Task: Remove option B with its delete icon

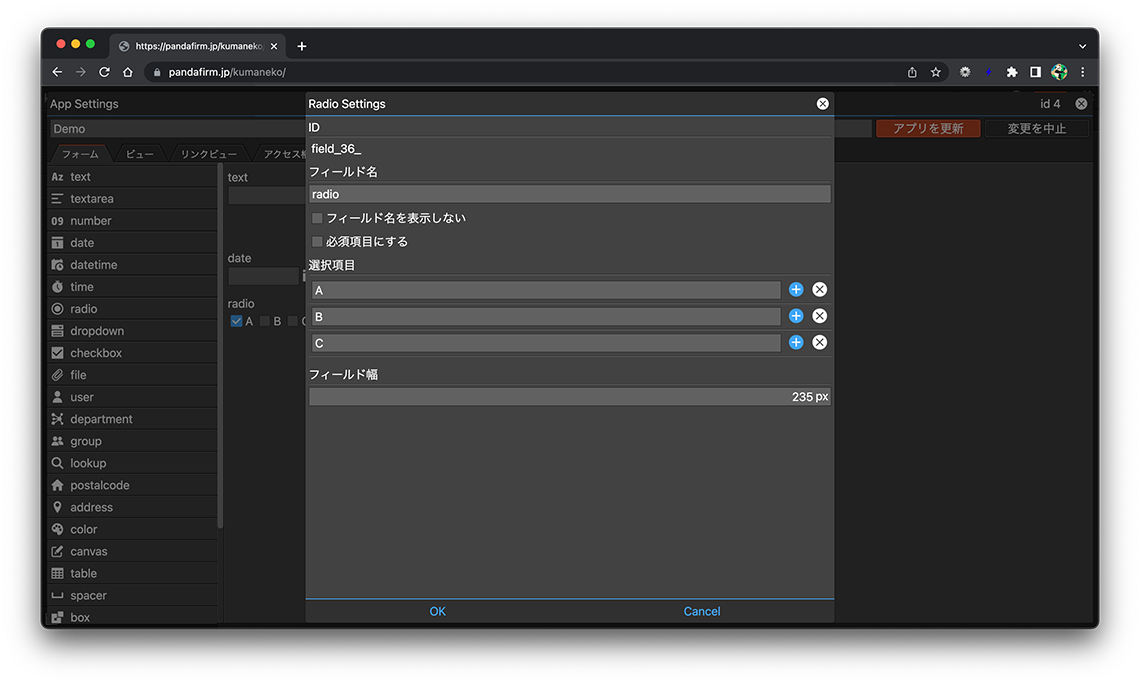Action: 819,316
